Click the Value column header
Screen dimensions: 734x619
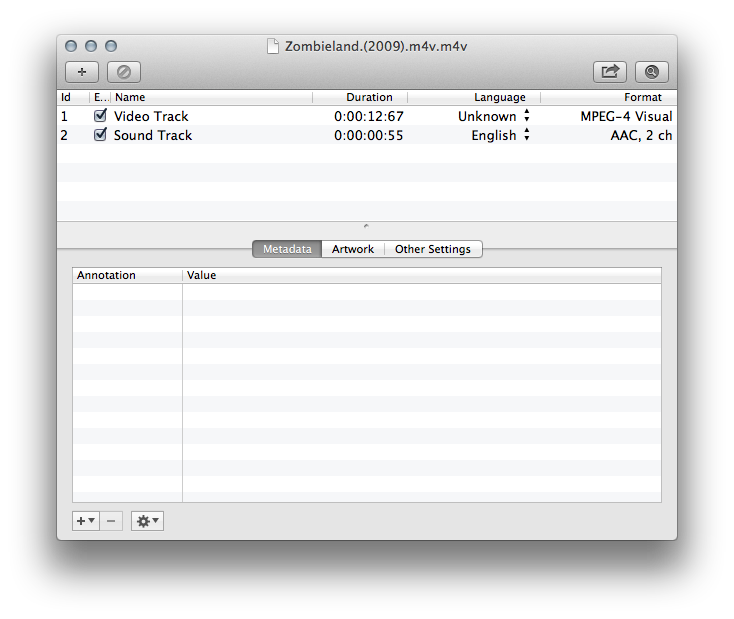pyautogui.click(x=422, y=275)
